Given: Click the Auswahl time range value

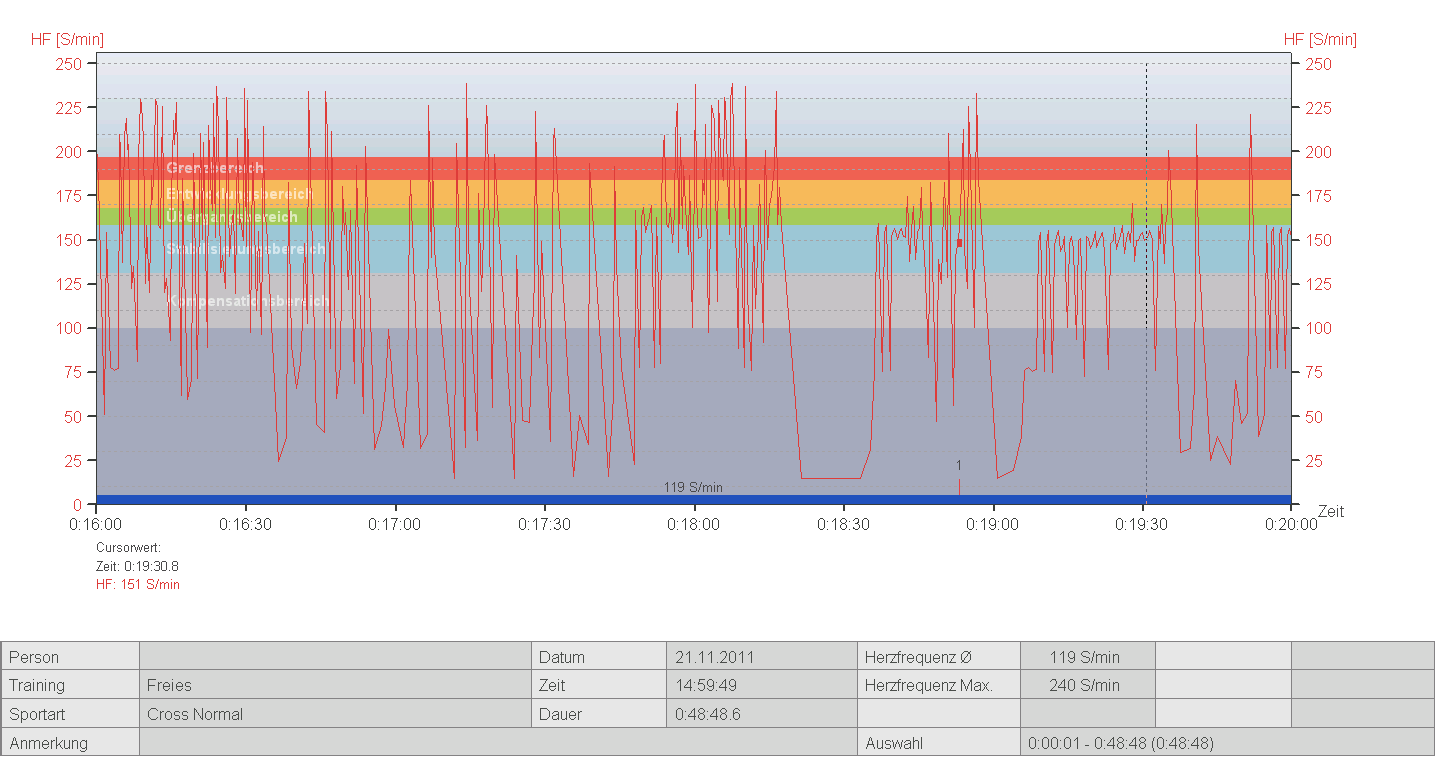Looking at the screenshot, I should click(1121, 743).
